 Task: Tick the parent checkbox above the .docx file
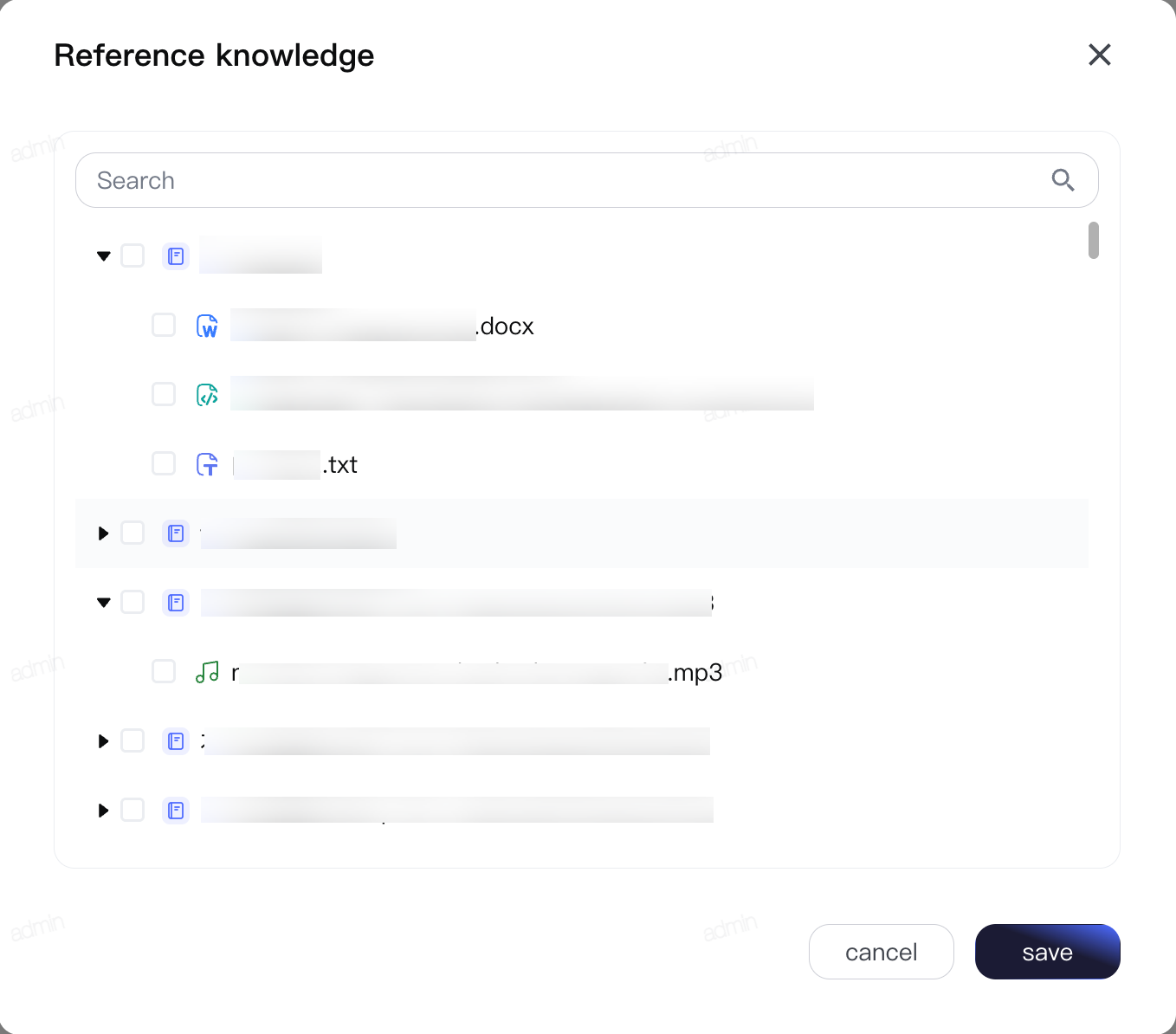click(x=132, y=255)
